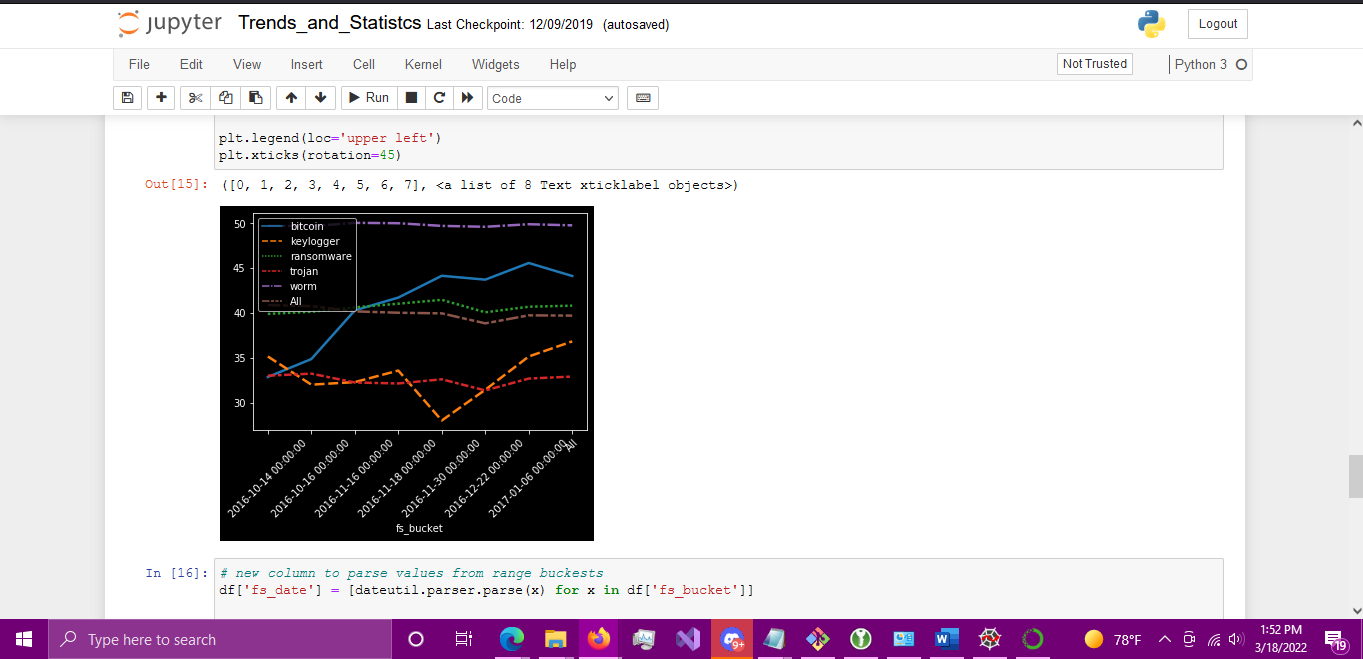Open Task View on the taskbar

tap(464, 639)
